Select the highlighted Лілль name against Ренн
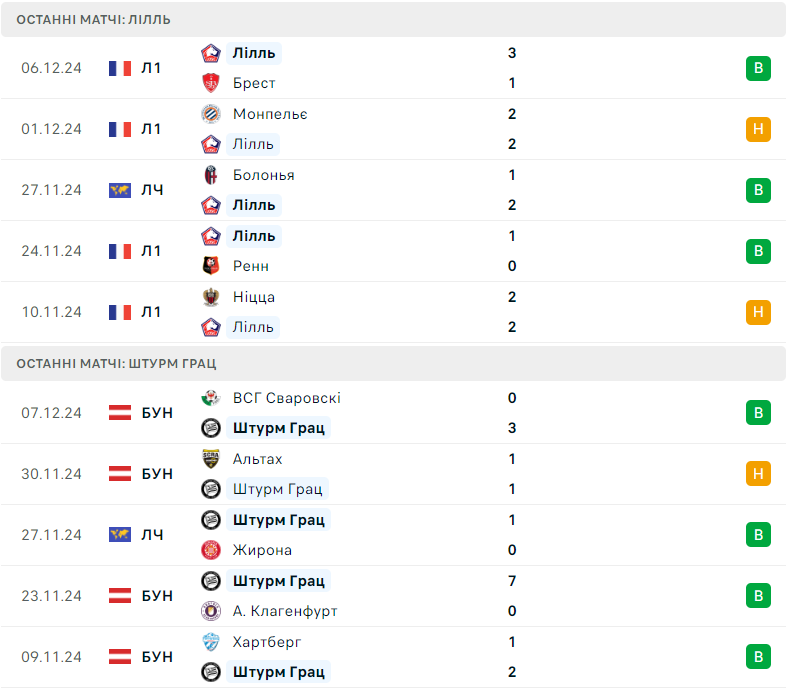The height and width of the screenshot is (691, 789). (254, 236)
